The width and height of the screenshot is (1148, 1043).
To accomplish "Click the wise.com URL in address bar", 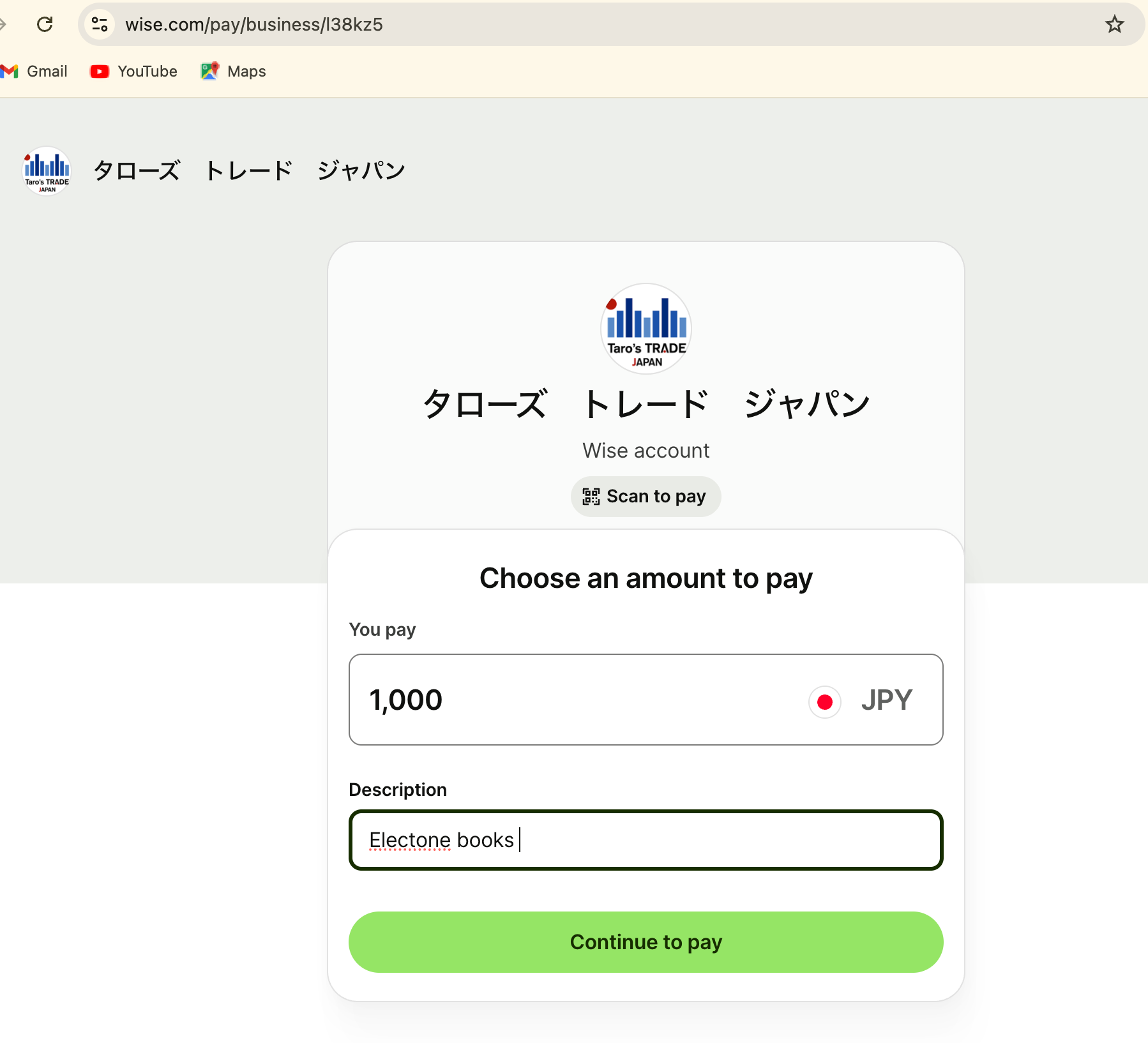I will pos(254,24).
